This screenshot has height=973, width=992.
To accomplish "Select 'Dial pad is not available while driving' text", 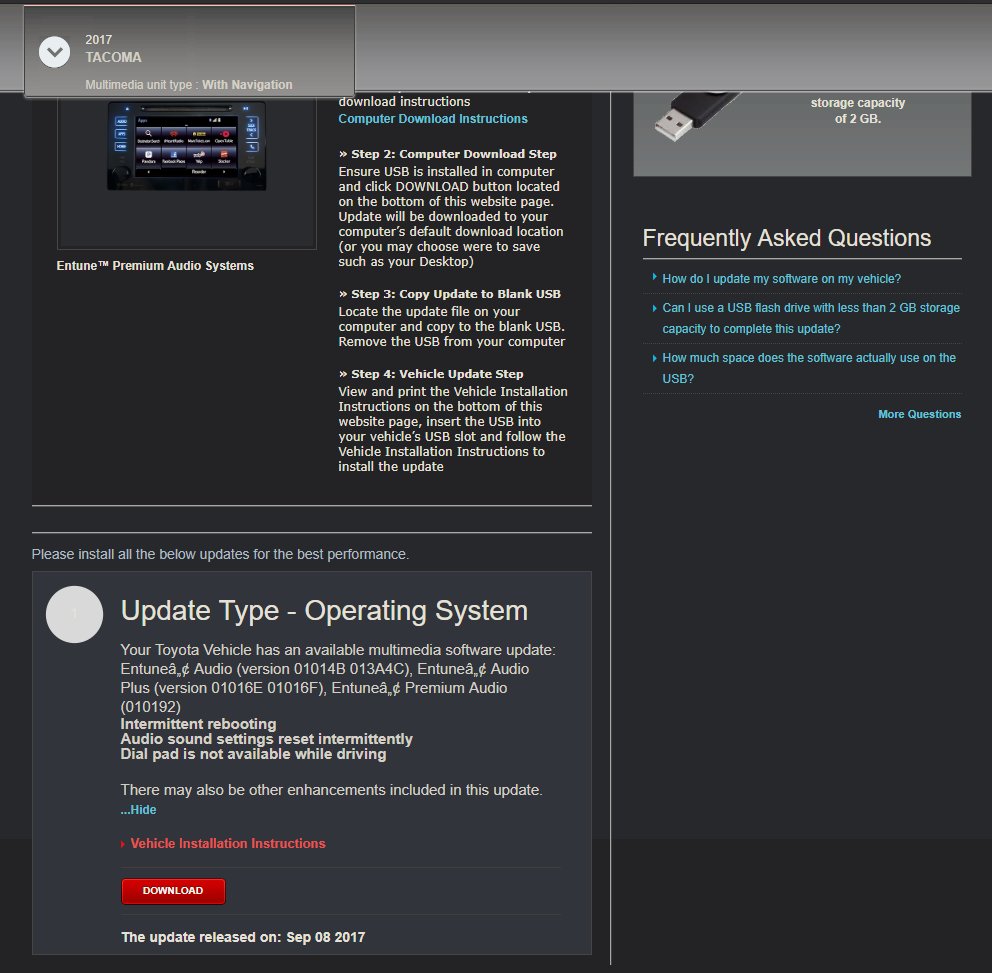I will point(253,754).
